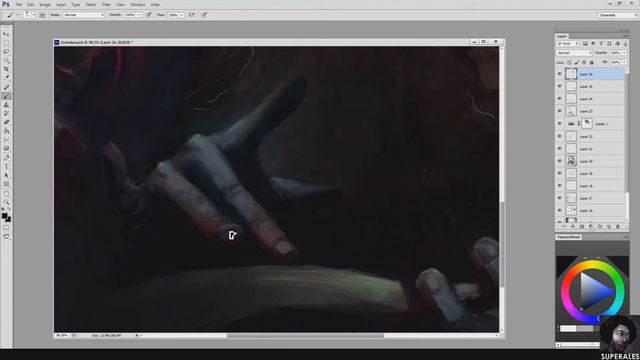Open the Flow dropdown arrow in options bar
640x360 pixels.
coord(182,15)
